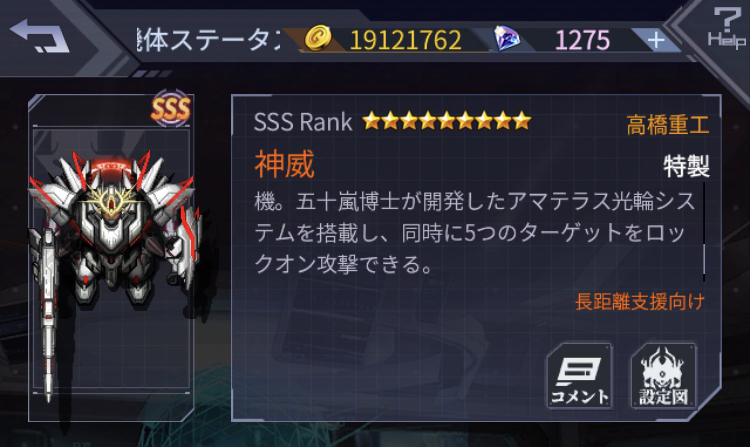Click the description text scrollbar

point(704,232)
